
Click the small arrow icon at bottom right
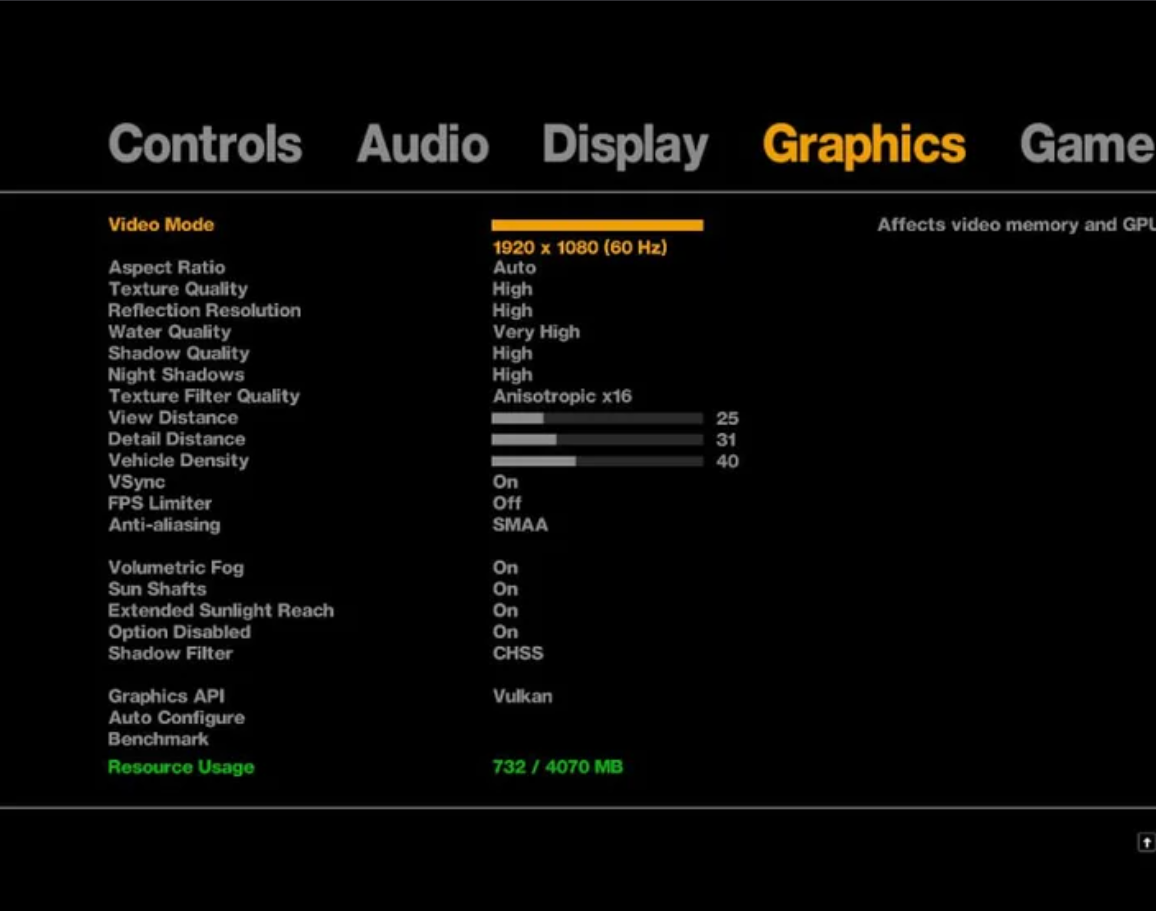click(x=1146, y=842)
